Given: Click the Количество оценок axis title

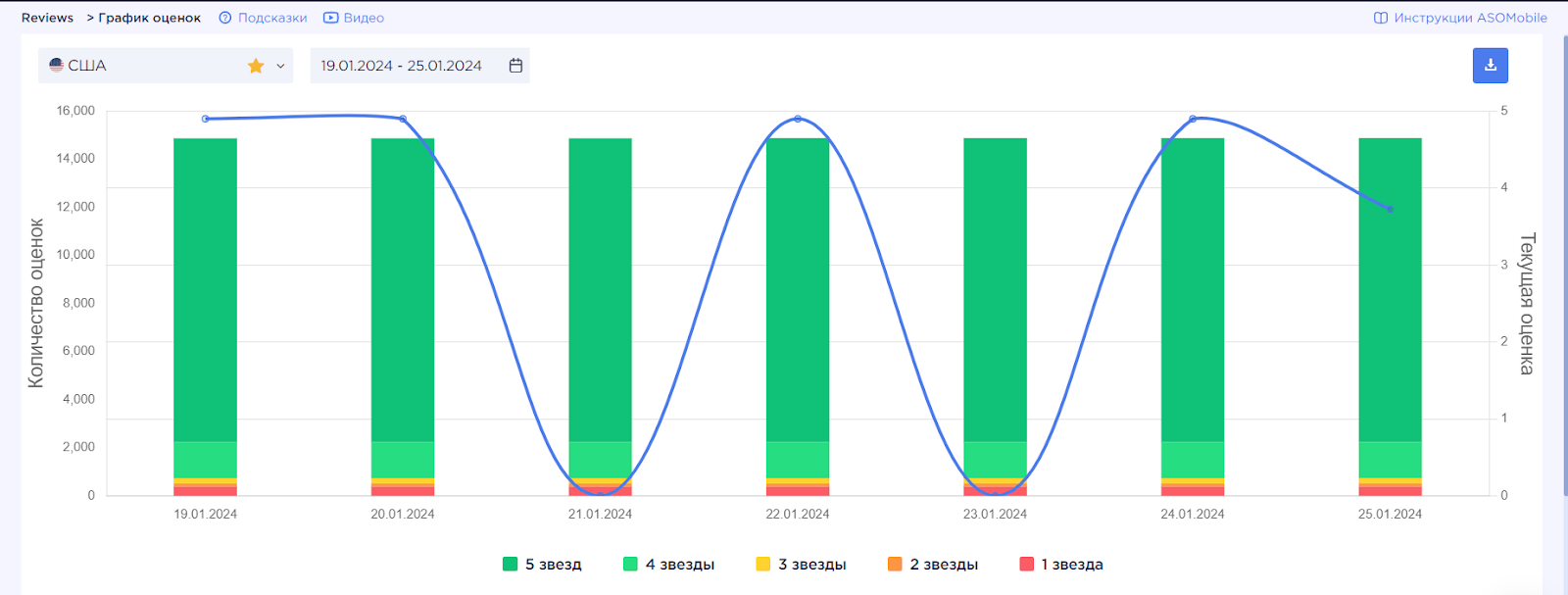Looking at the screenshot, I should pyautogui.click(x=36, y=303).
